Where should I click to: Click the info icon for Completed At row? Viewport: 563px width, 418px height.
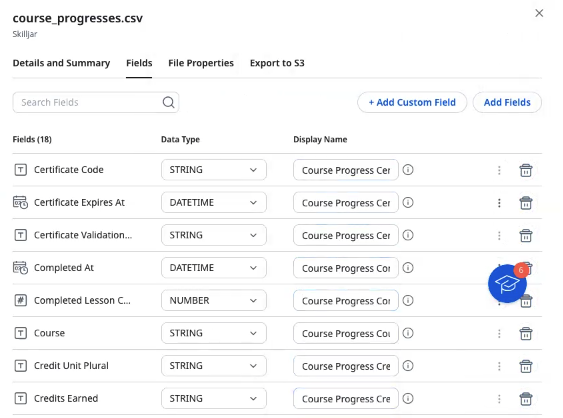pos(408,268)
